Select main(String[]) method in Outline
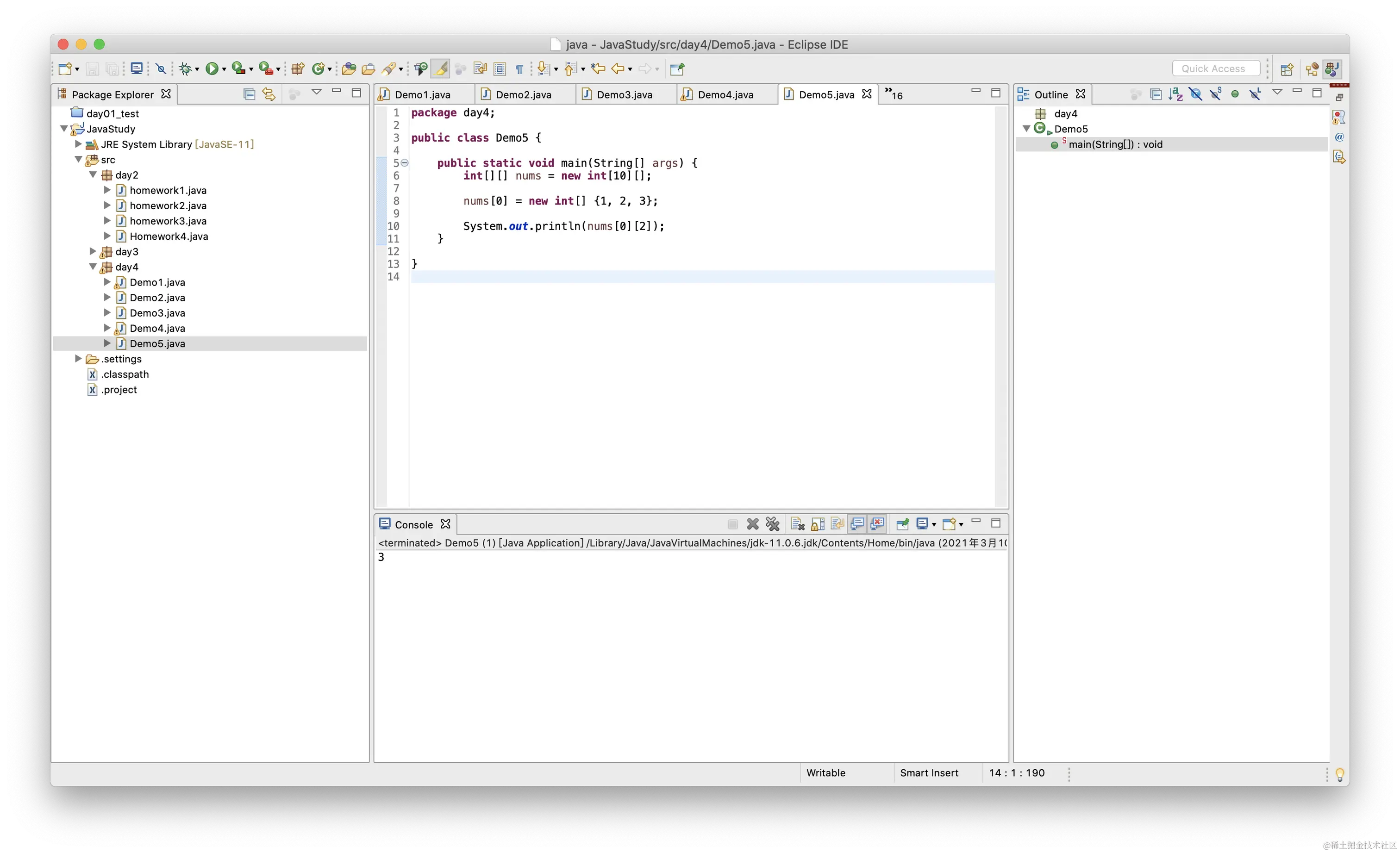Screen dimensions: 1400x853 click(1115, 144)
